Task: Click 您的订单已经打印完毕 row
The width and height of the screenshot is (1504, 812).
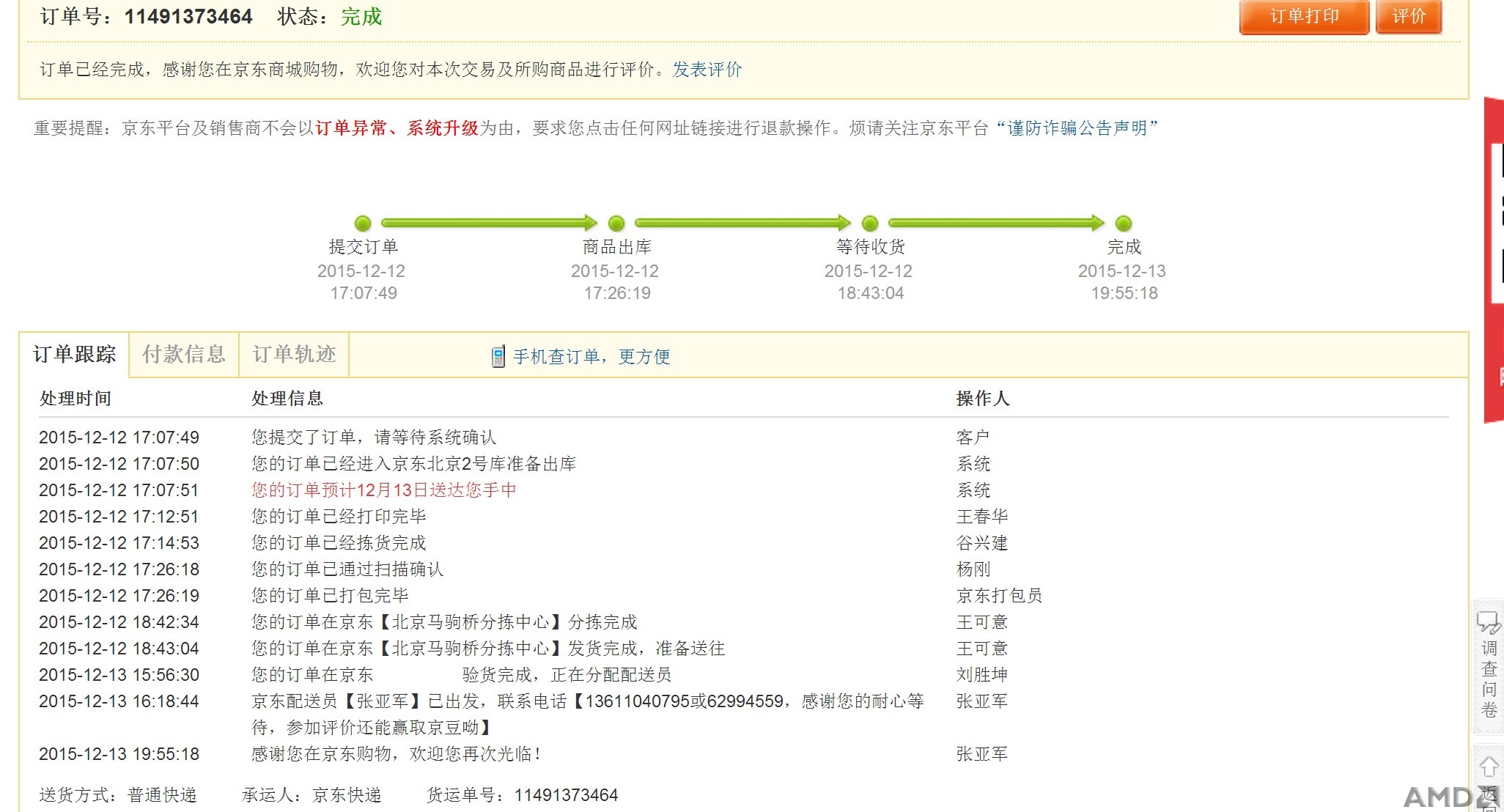Action: pos(744,517)
